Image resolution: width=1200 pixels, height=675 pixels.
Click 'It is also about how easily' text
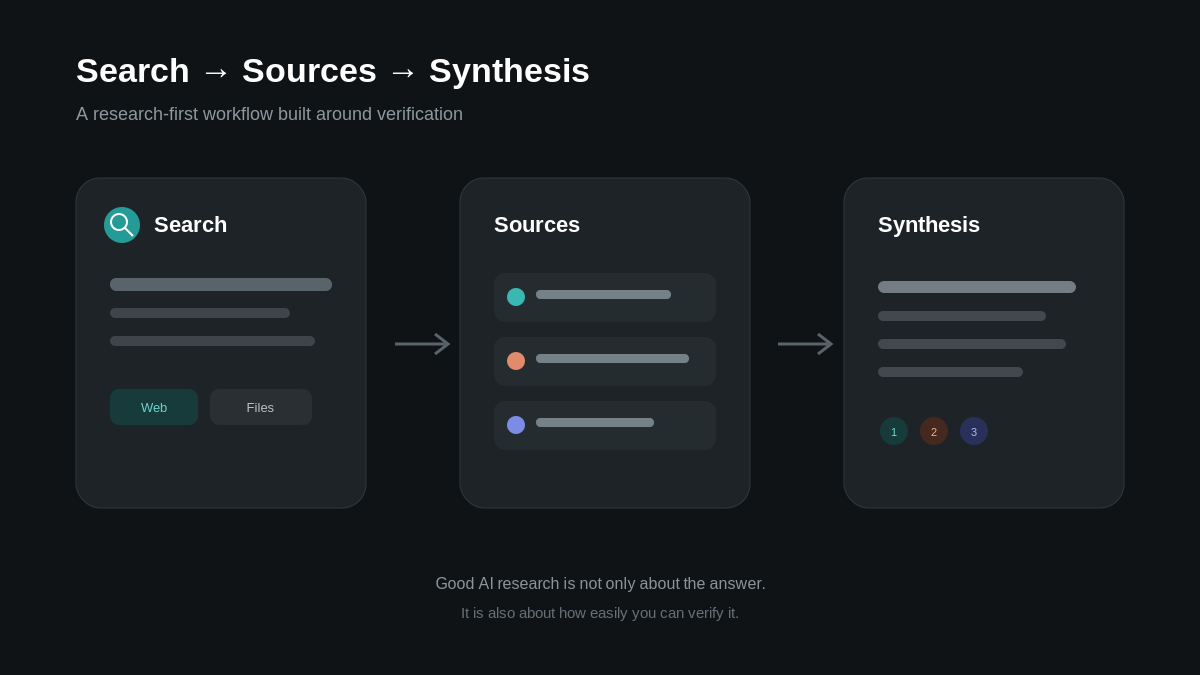(600, 612)
